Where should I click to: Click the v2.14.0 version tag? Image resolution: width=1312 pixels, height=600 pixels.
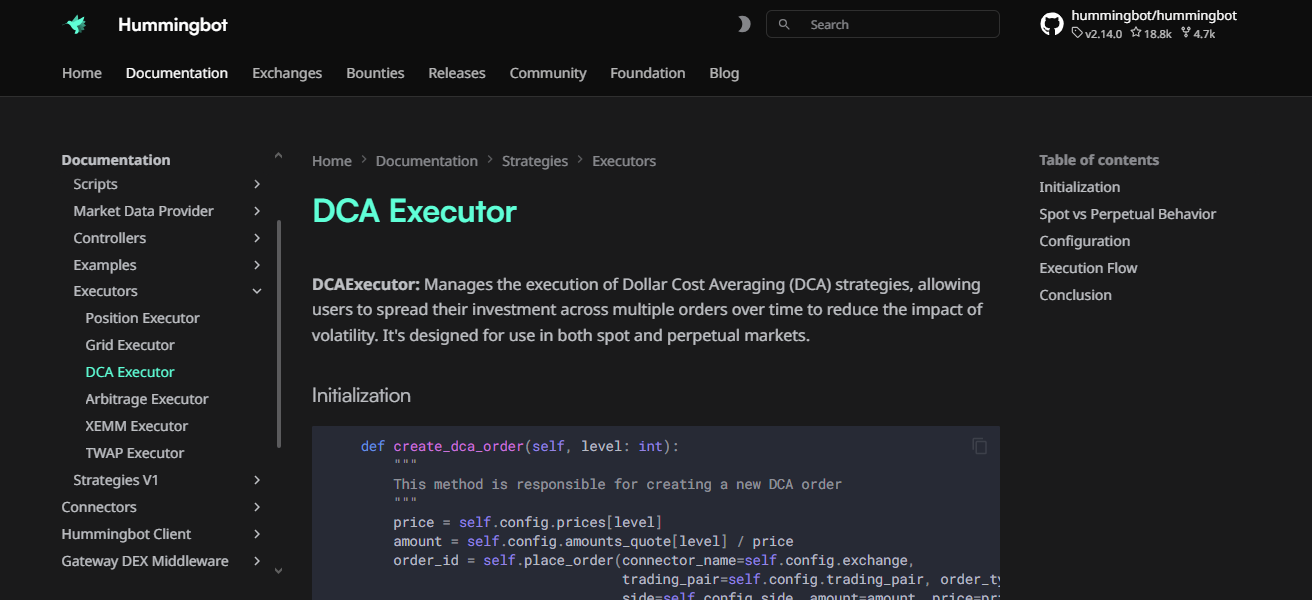tap(1097, 33)
